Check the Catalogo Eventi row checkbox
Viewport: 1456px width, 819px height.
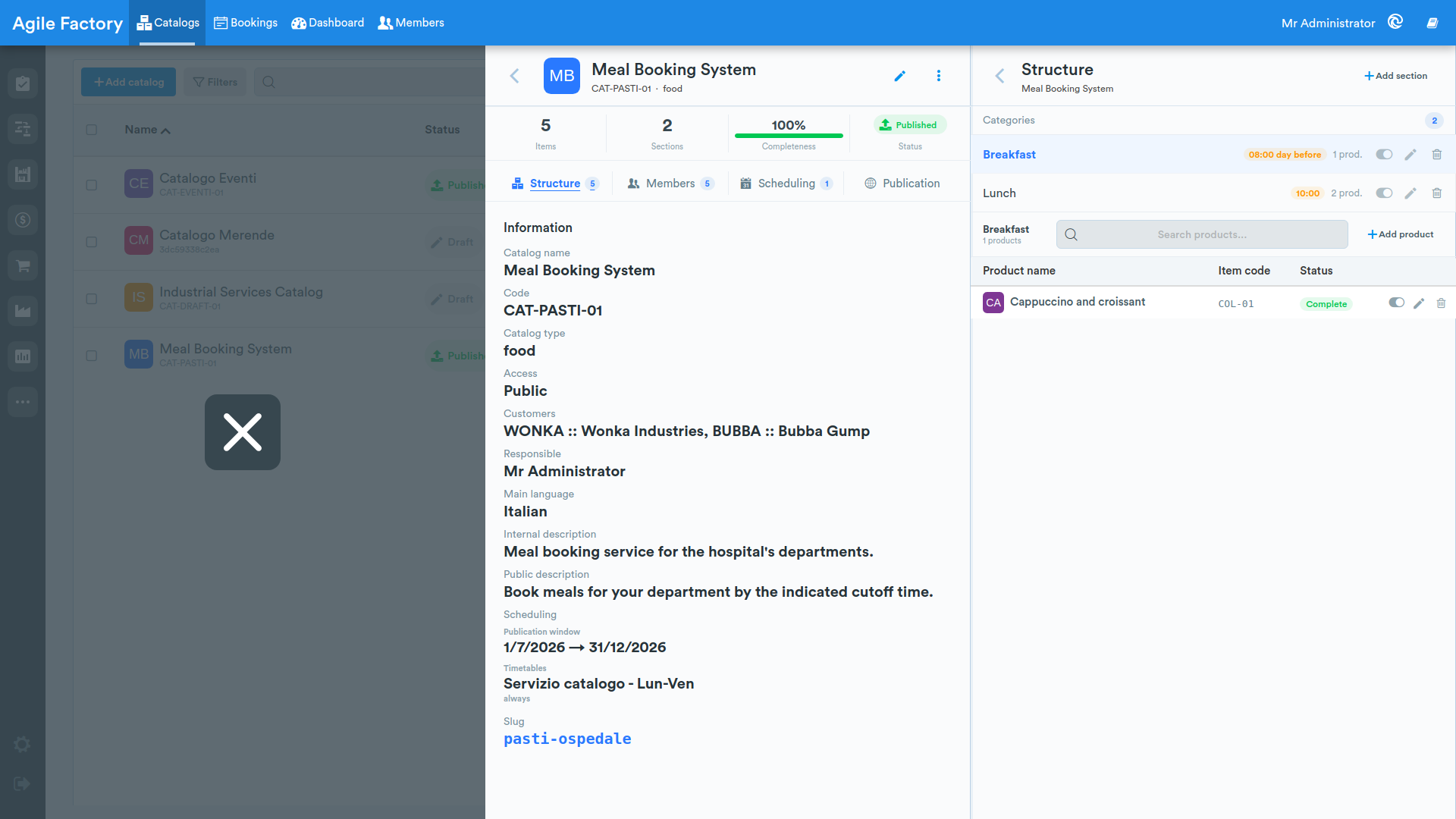[92, 185]
